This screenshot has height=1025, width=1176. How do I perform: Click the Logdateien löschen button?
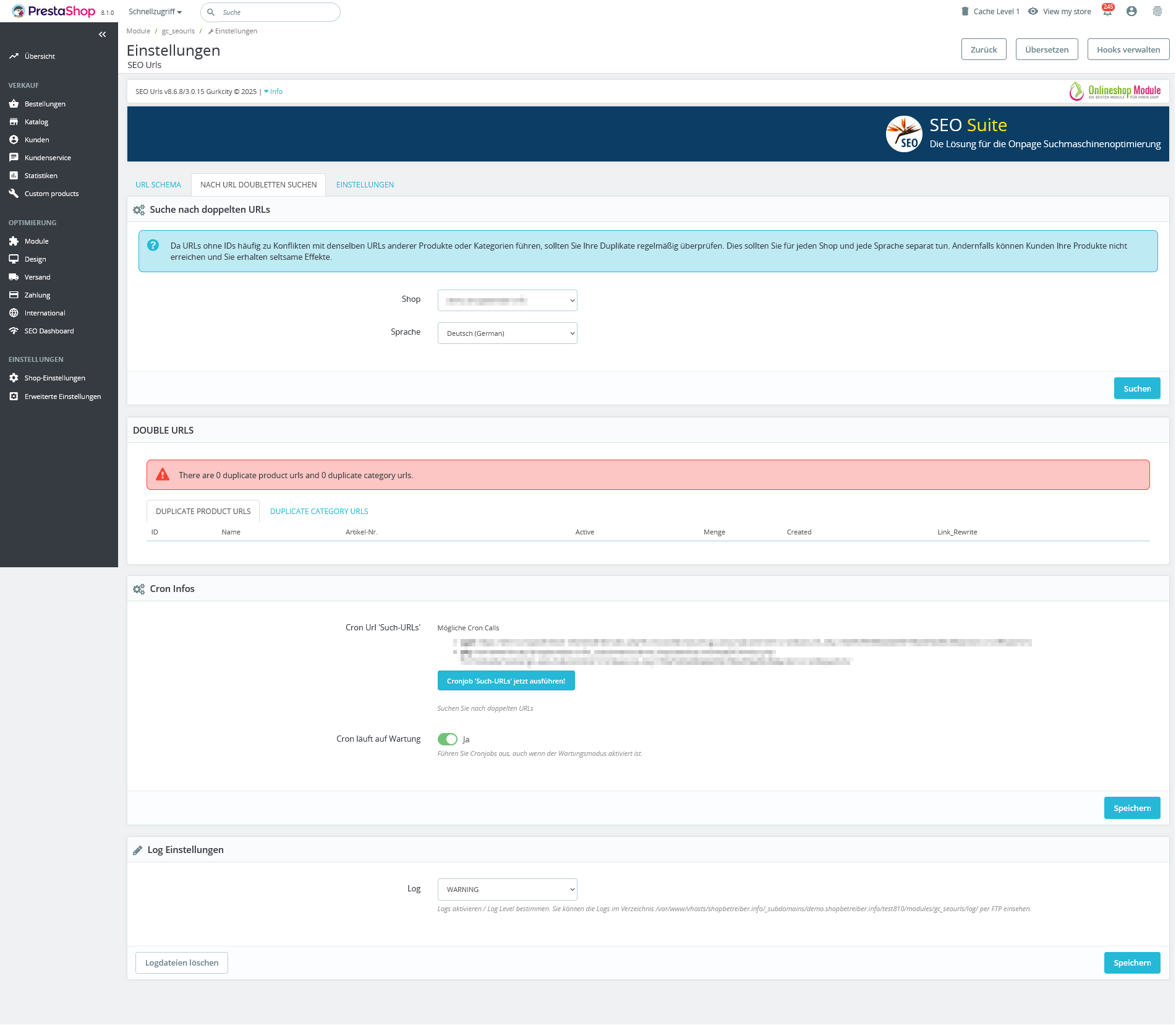tap(182, 963)
